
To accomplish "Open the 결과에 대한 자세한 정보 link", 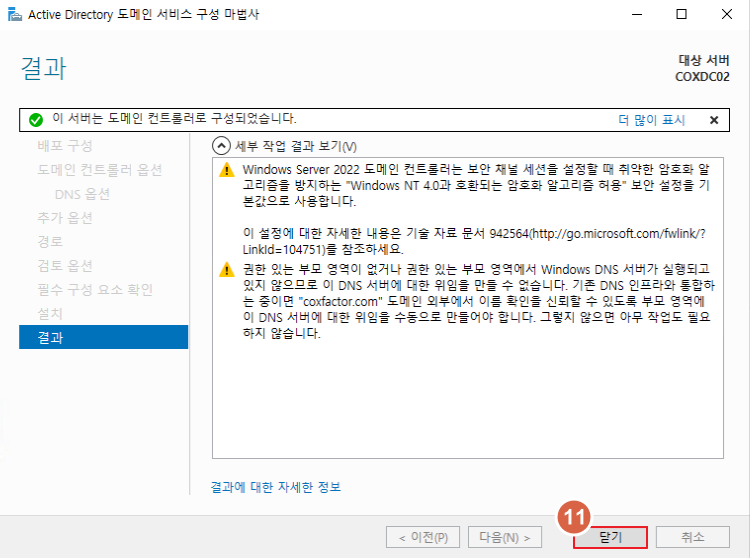I will (x=276, y=487).
